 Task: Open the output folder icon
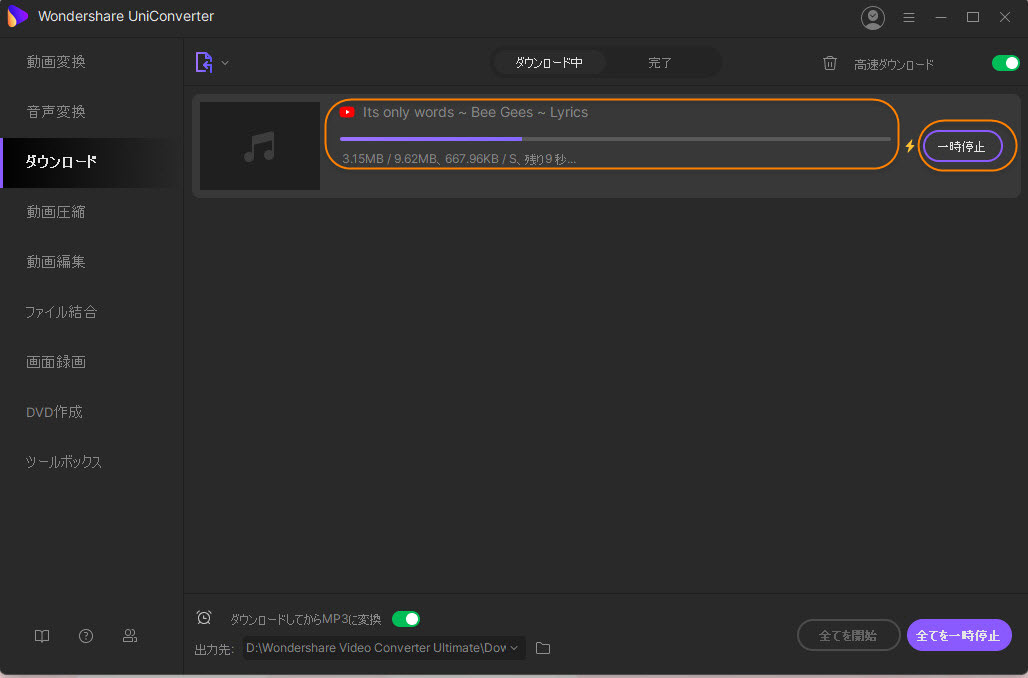coord(543,648)
